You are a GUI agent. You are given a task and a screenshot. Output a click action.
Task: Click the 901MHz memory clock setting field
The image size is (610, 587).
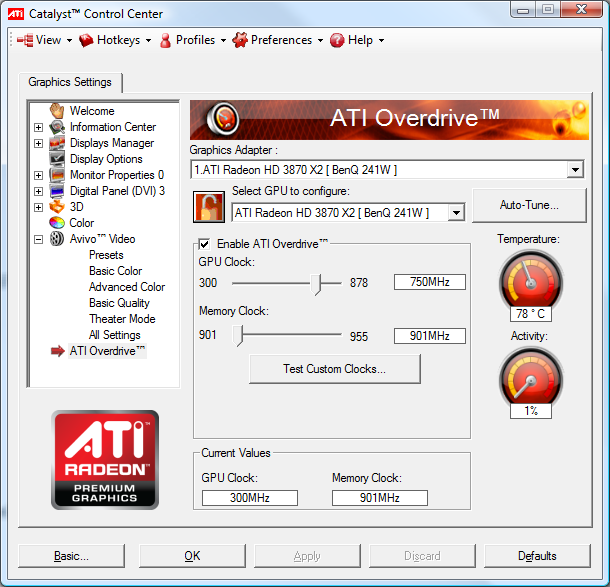(x=429, y=336)
